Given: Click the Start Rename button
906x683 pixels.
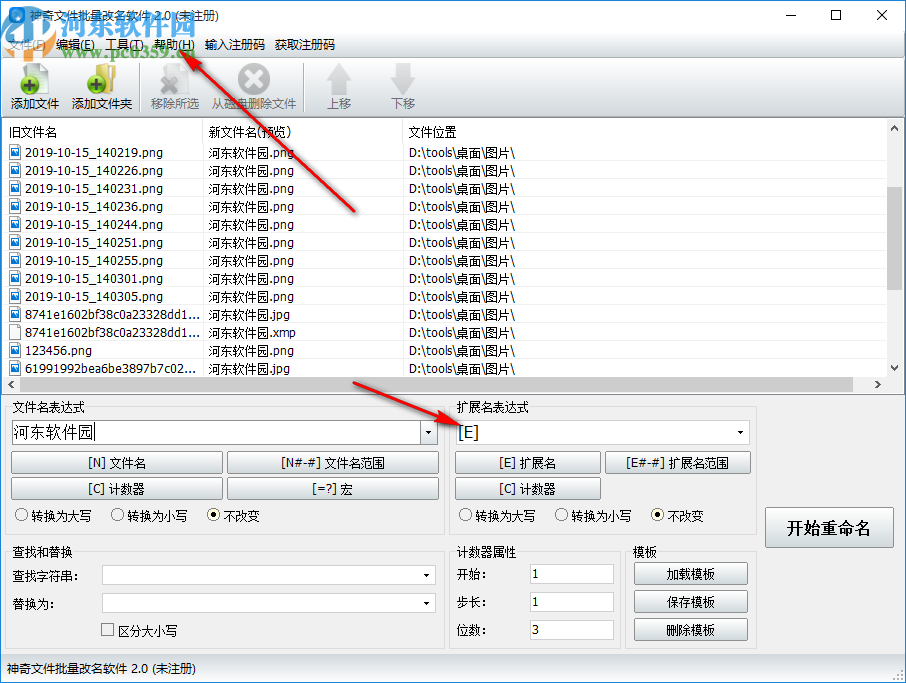Looking at the screenshot, I should (x=829, y=528).
